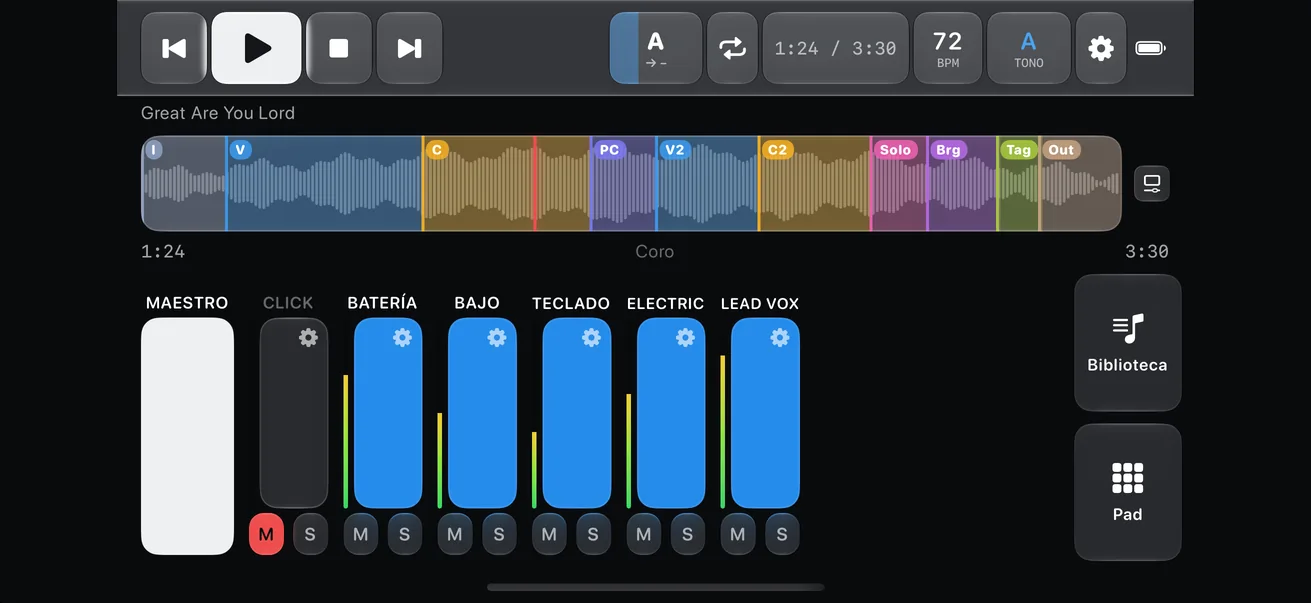Click the 1:24 elapsed time label below waveform
1311x603 pixels.
(163, 251)
